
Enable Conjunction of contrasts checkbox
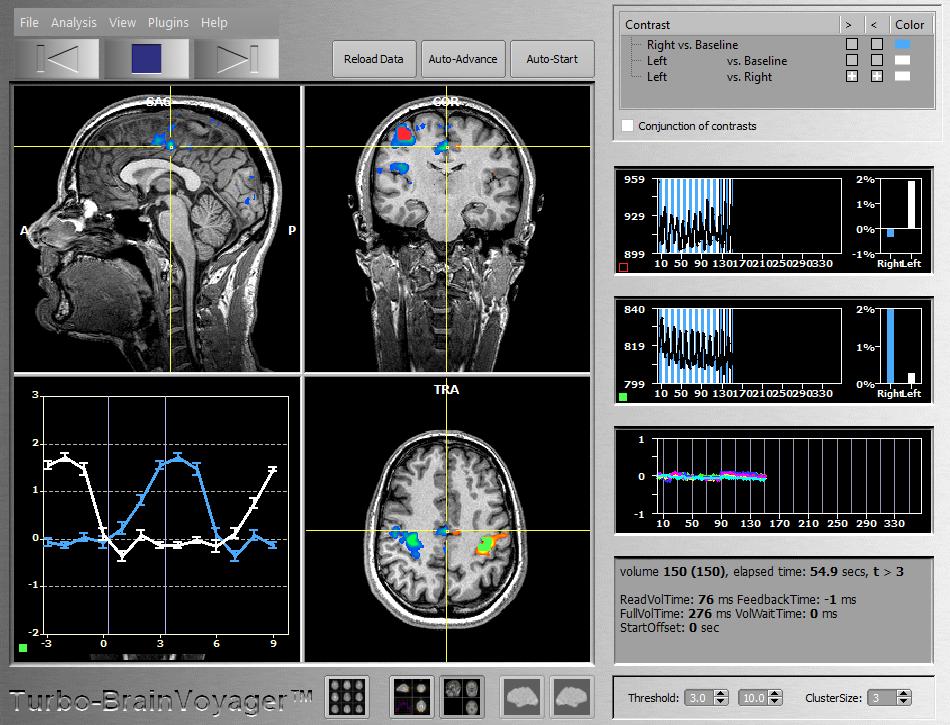[x=627, y=126]
